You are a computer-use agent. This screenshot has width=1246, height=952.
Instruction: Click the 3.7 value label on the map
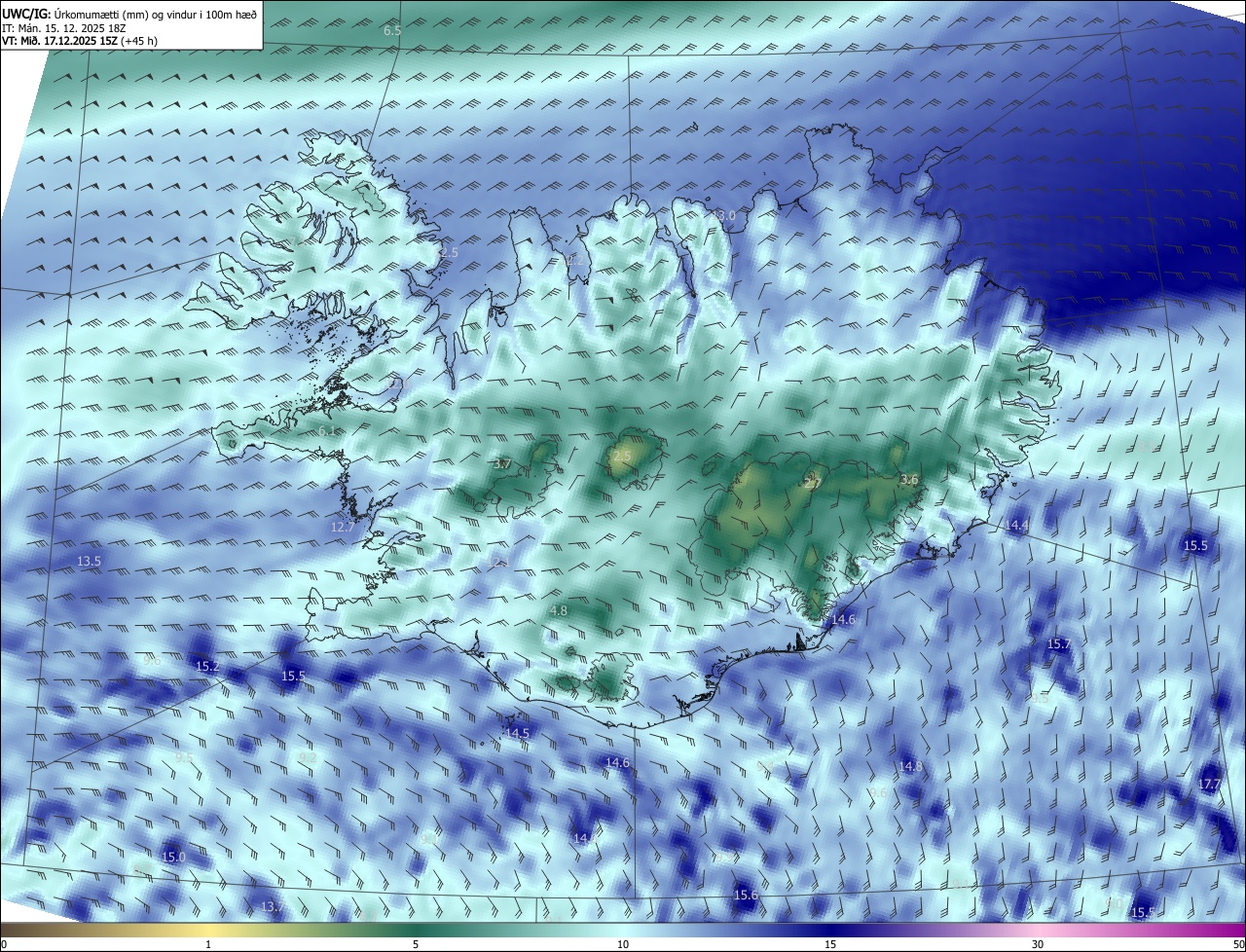(x=502, y=464)
